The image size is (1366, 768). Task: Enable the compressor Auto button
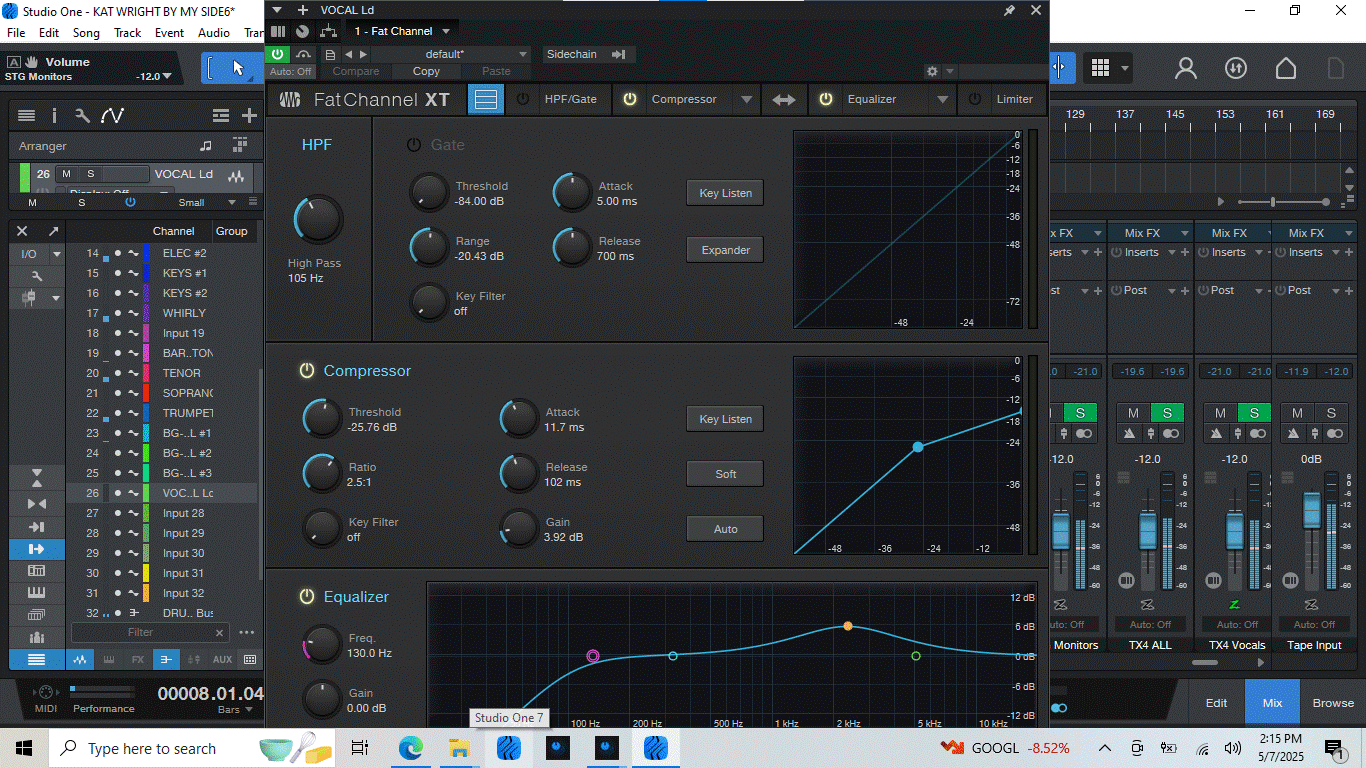click(725, 529)
